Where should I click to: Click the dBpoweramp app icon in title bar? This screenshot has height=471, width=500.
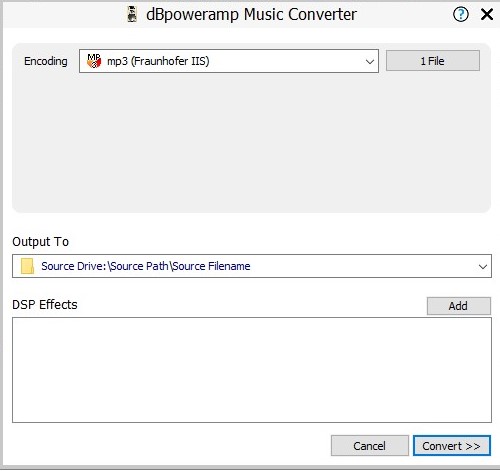click(x=132, y=15)
